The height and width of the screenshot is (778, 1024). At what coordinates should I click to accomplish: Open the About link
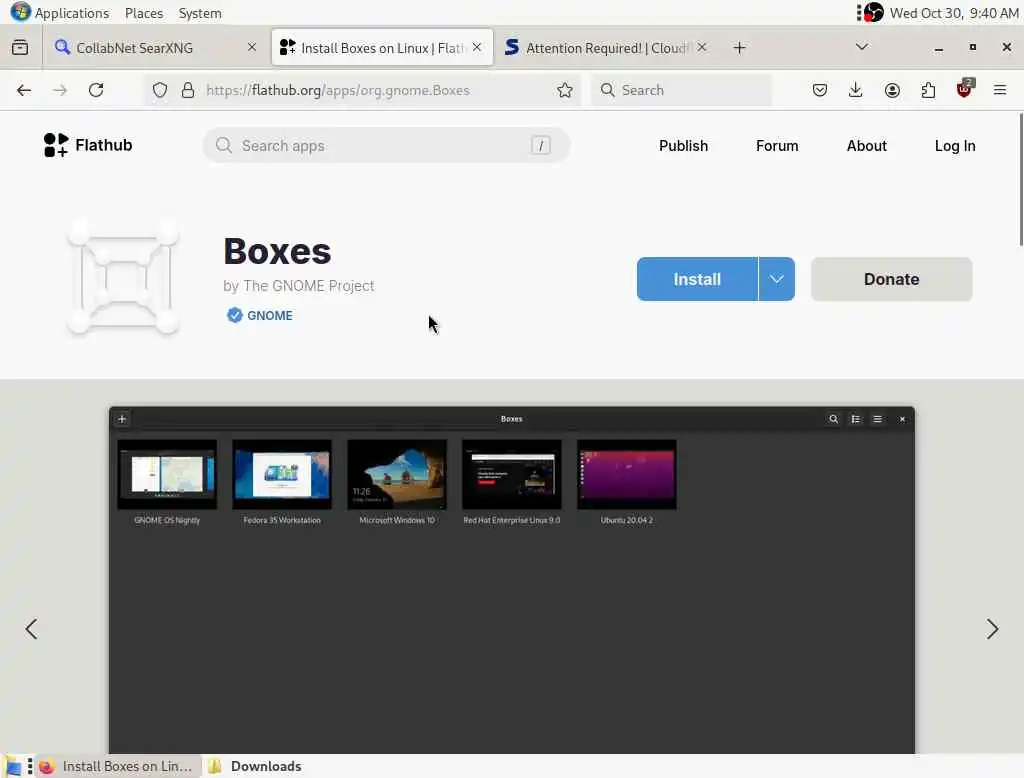pos(867,146)
